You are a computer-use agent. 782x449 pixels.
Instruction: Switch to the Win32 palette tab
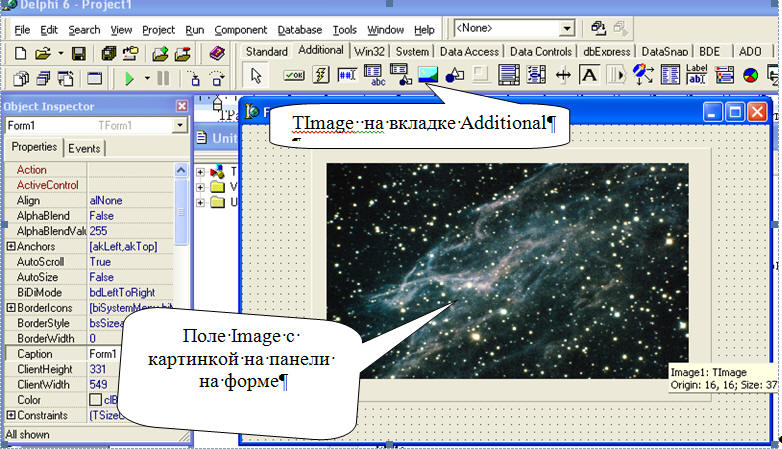pyautogui.click(x=370, y=51)
